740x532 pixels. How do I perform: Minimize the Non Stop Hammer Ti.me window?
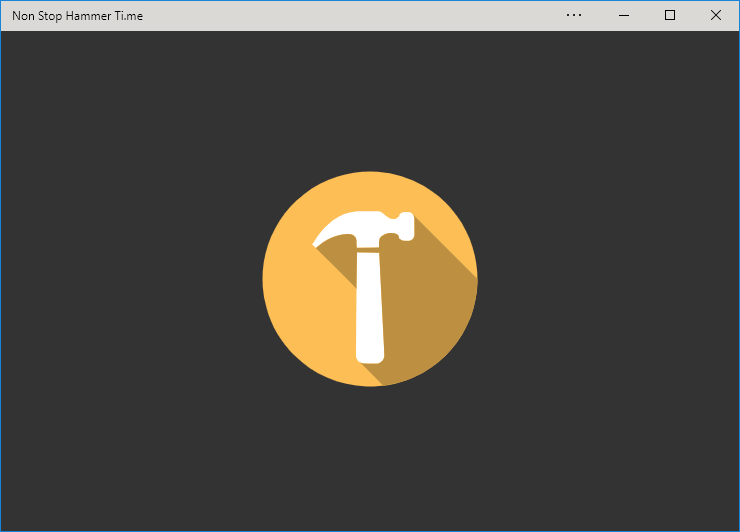[623, 15]
